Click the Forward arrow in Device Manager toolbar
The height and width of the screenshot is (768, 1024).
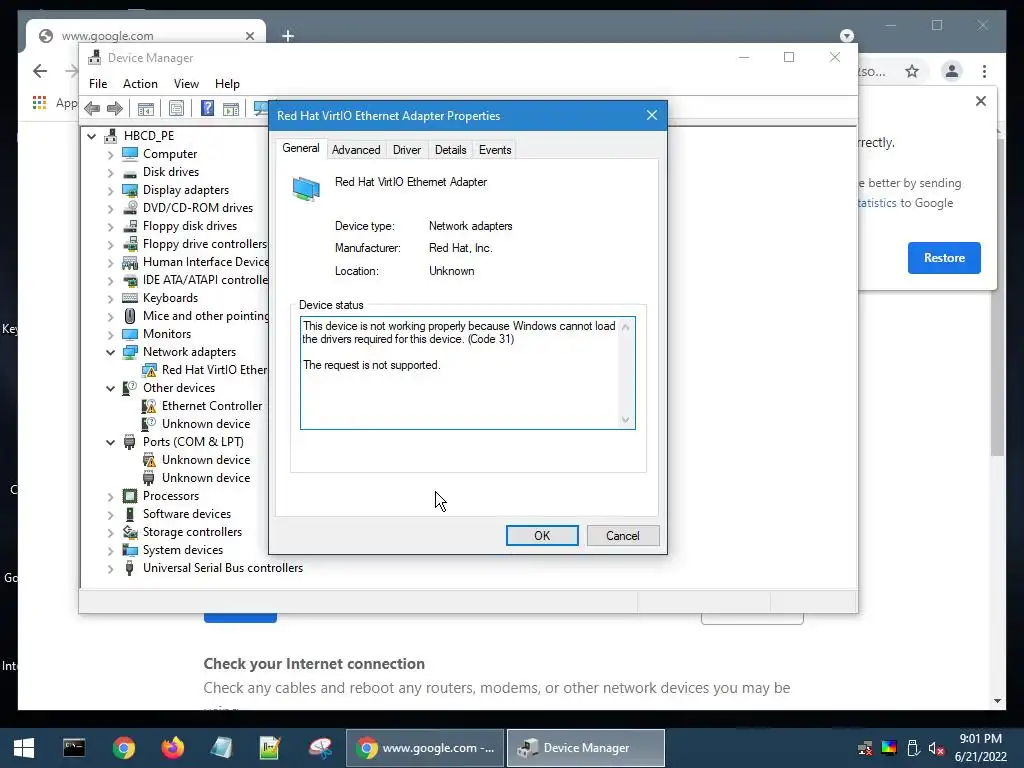coord(115,108)
